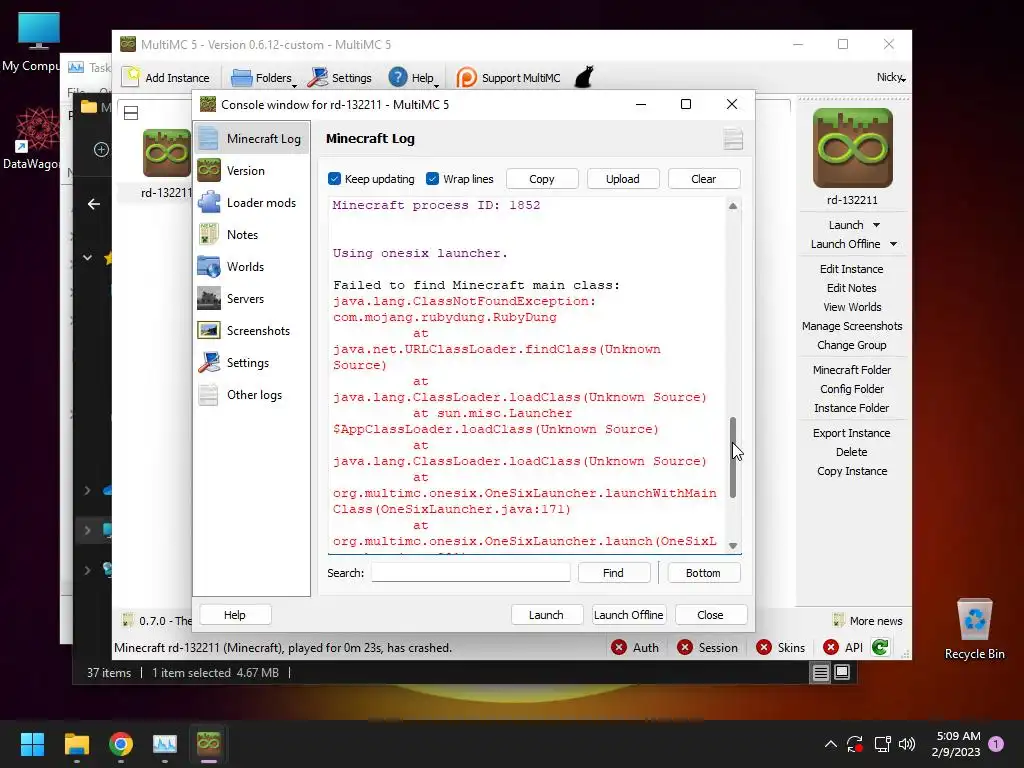Click the Auth status icon
This screenshot has width=1024, height=768.
coord(618,647)
